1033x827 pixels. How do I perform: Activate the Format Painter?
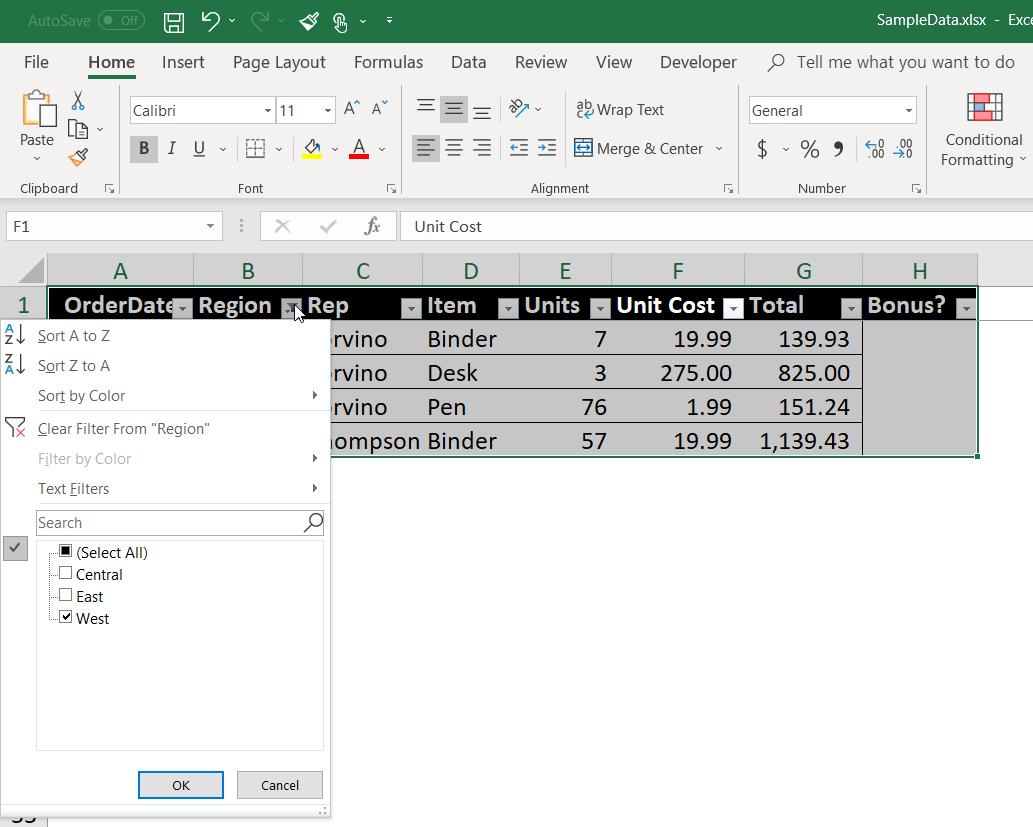(79, 157)
